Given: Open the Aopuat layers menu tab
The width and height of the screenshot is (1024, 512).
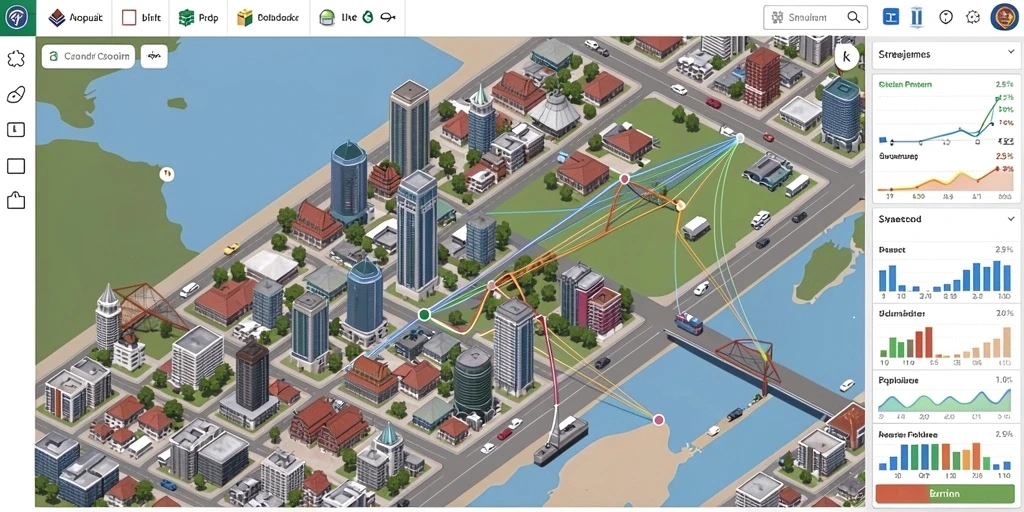Looking at the screenshot, I should tap(76, 18).
